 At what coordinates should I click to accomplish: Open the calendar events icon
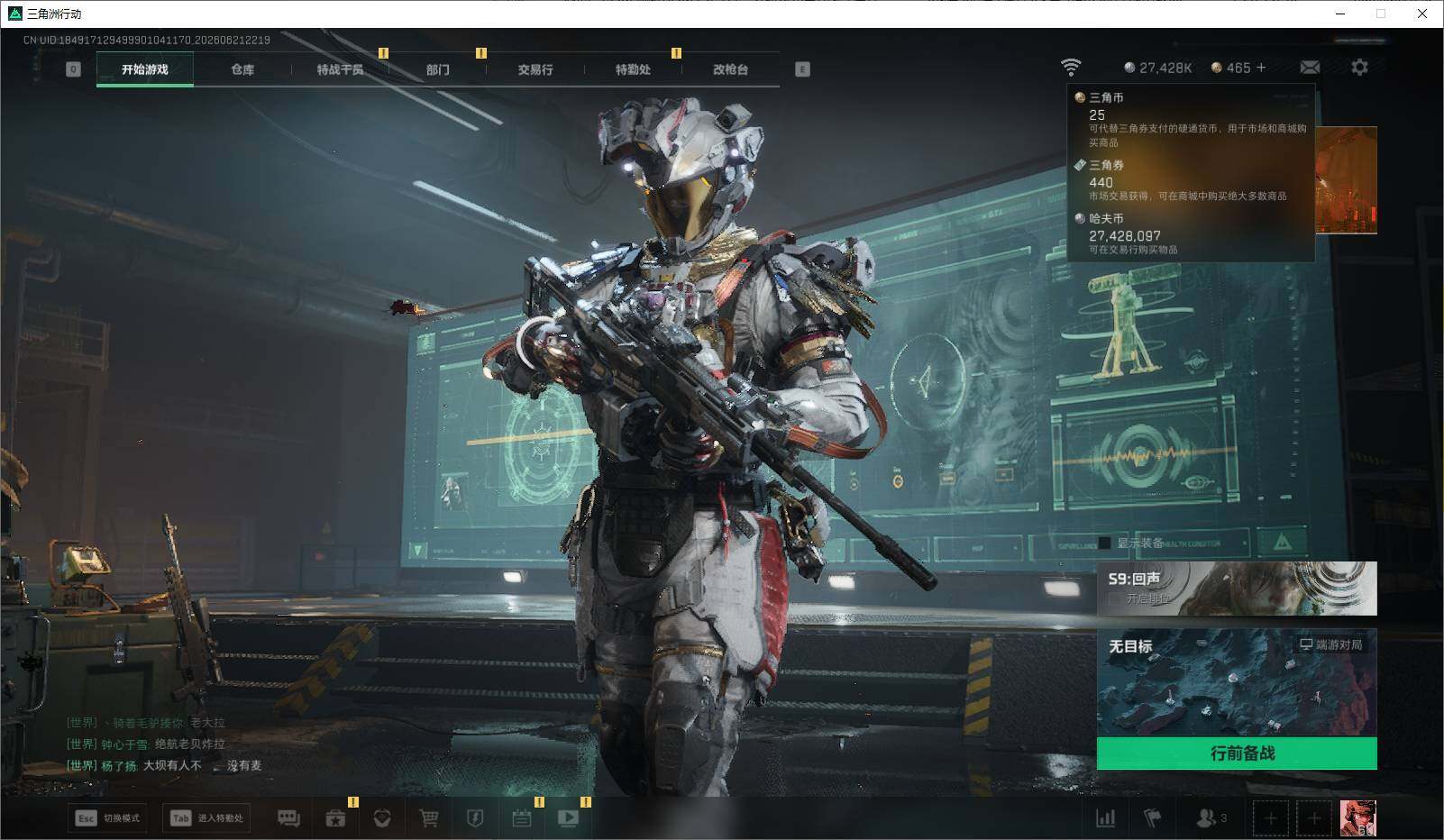click(x=522, y=817)
